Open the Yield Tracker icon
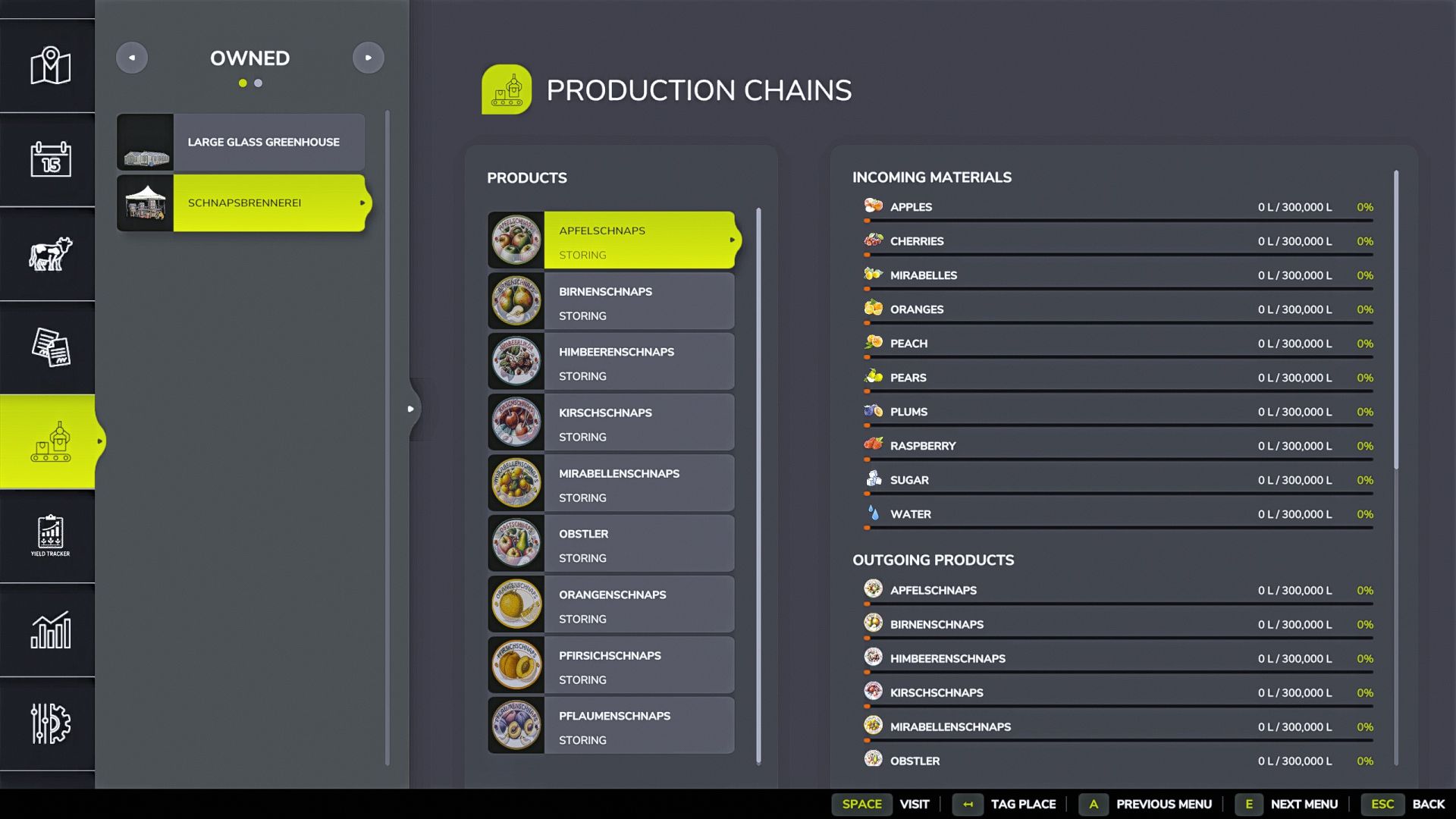This screenshot has width=1456, height=819. click(x=50, y=535)
